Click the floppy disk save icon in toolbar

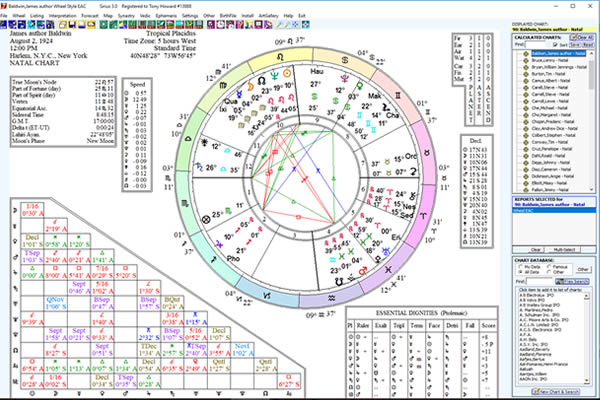(72, 25)
